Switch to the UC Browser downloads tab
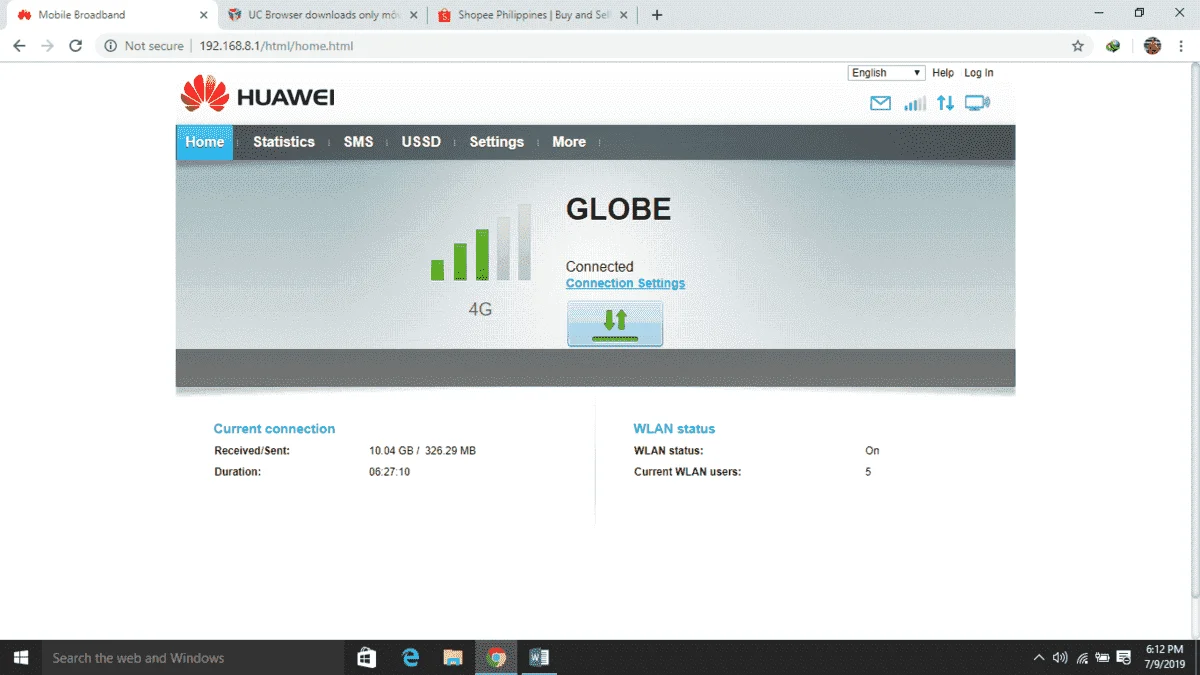Screen dimensions: 1200x675 323,15
